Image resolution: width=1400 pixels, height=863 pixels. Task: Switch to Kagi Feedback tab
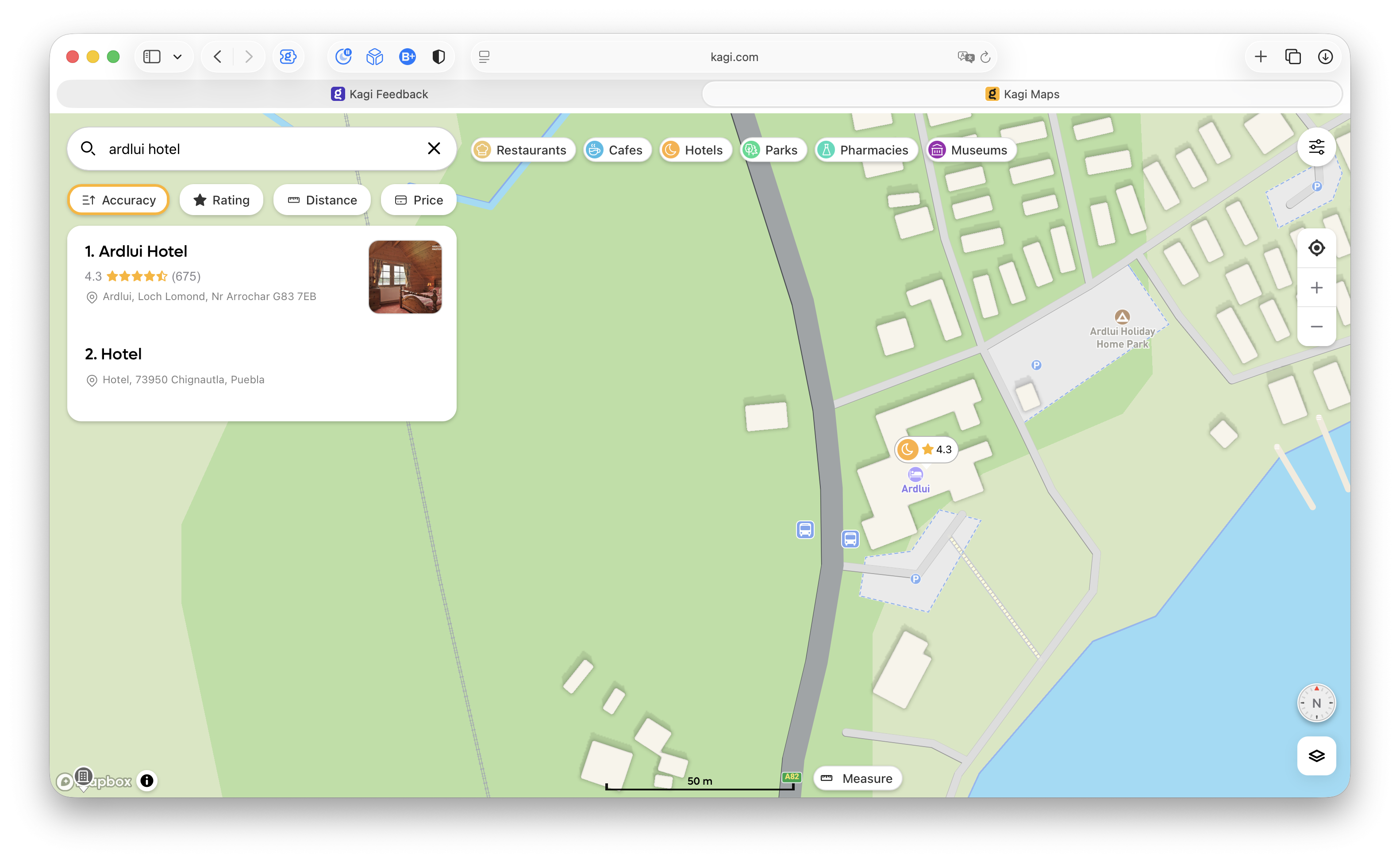379,94
